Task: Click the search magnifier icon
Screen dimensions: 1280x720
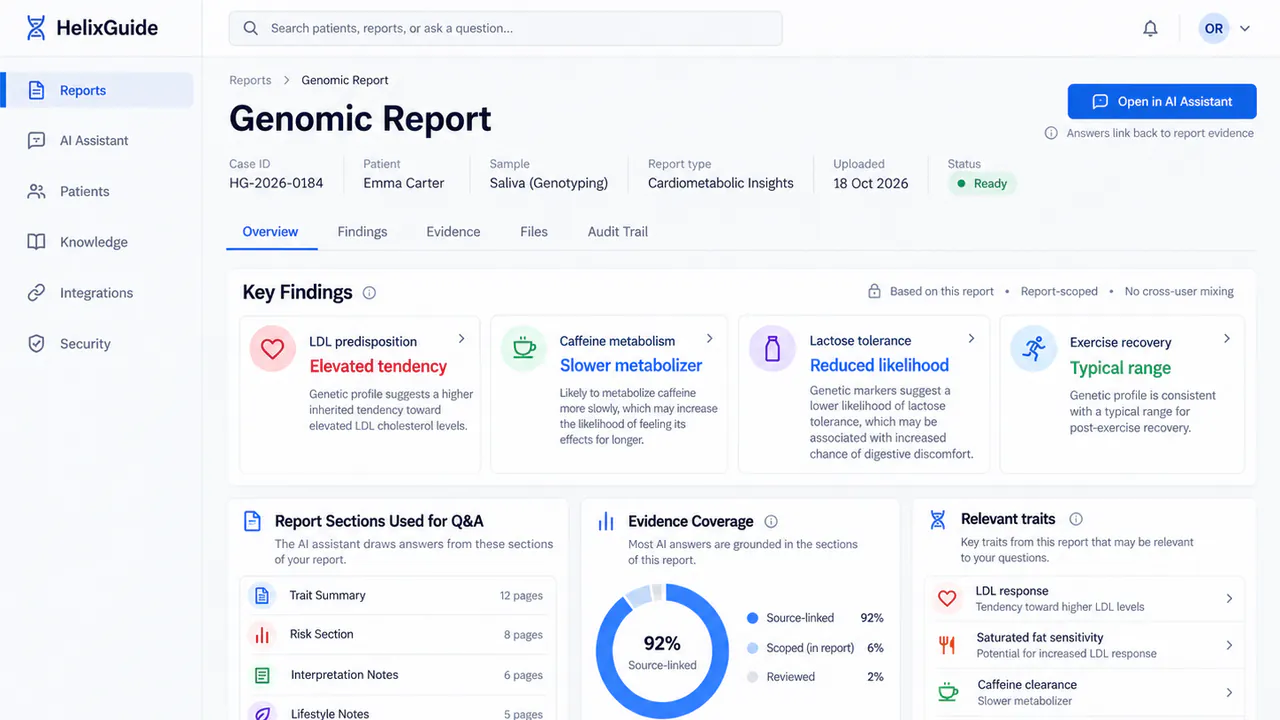Action: (251, 28)
